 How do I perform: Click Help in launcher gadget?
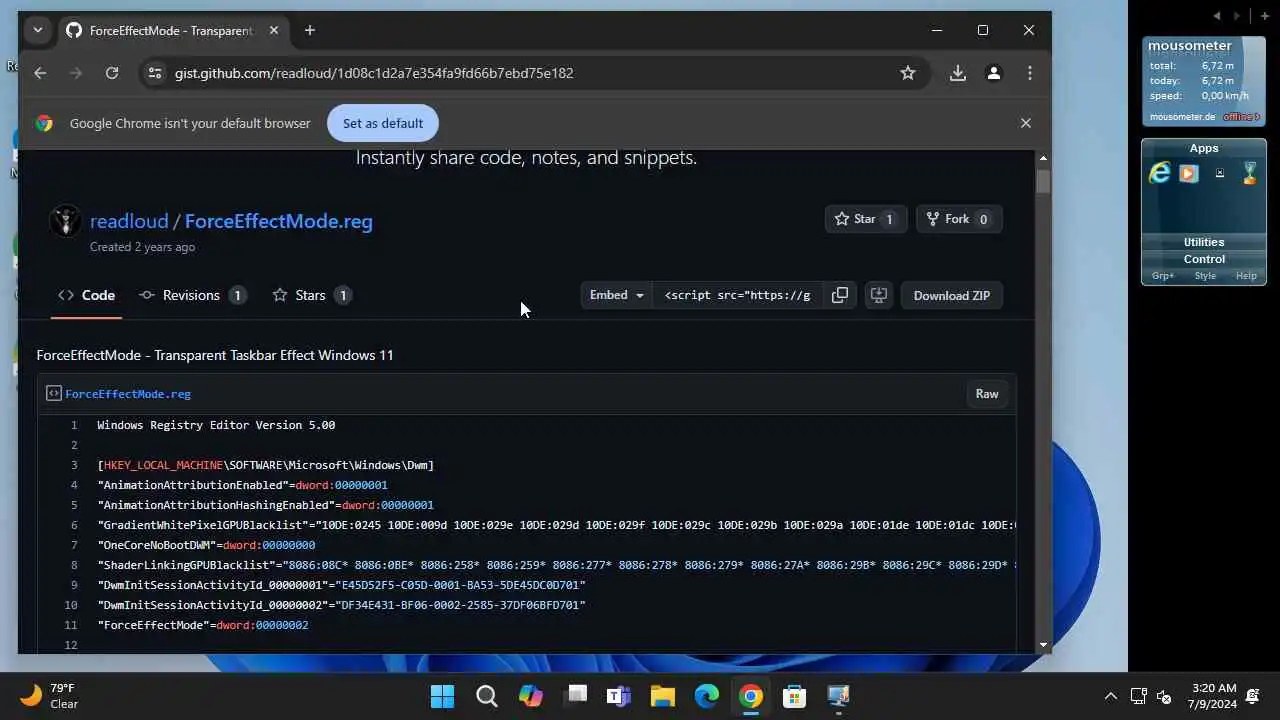[1246, 276]
